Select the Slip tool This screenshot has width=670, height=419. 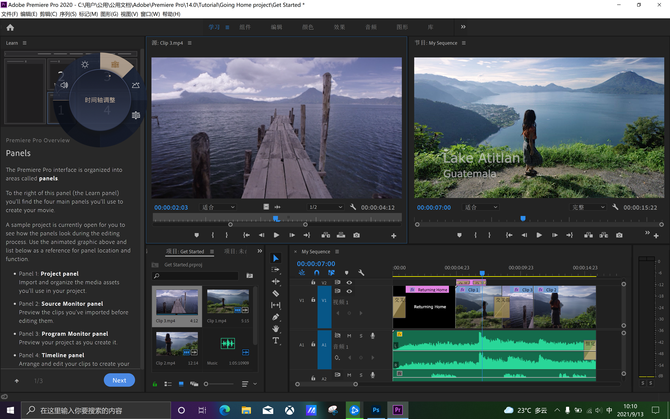pyautogui.click(x=276, y=305)
